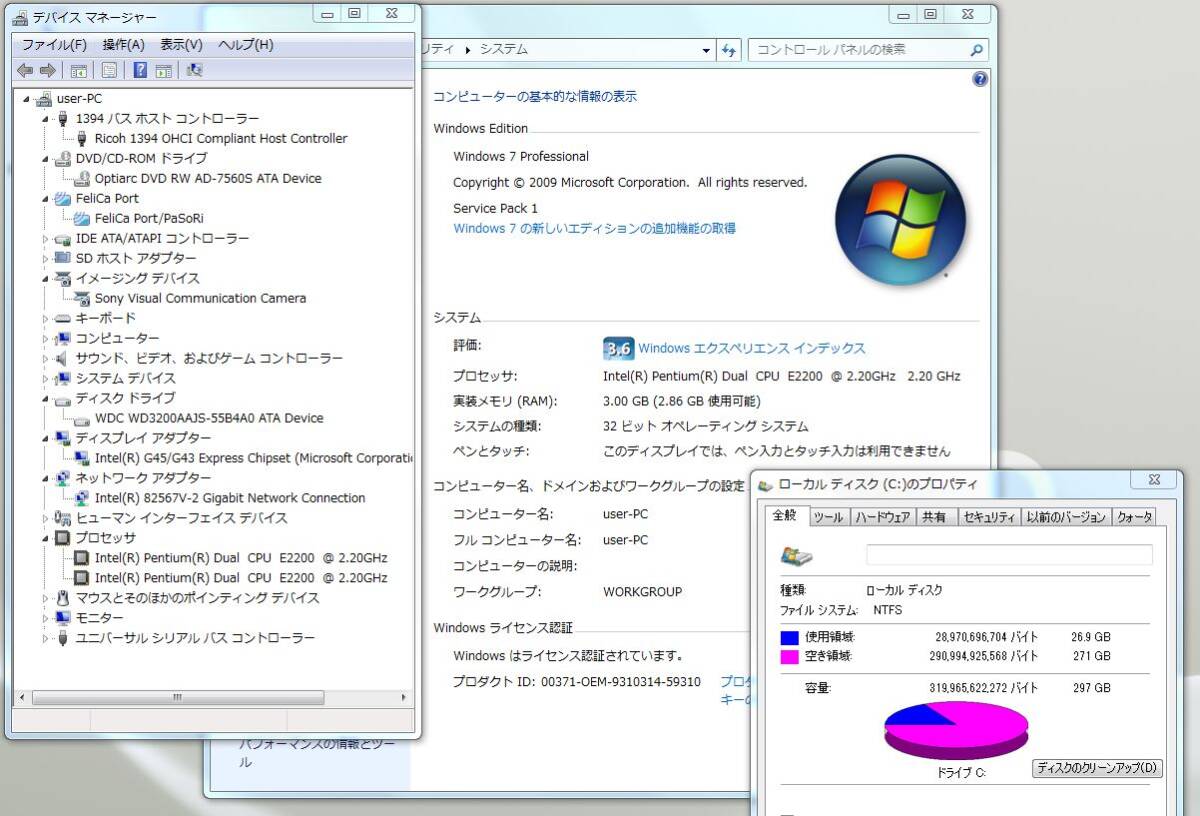Expand the モニター node
The image size is (1200, 816).
click(46, 618)
